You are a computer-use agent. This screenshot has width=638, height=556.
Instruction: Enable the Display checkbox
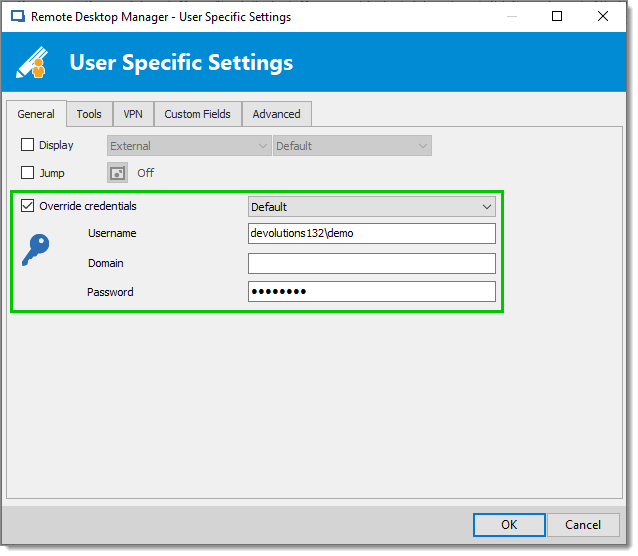click(x=27, y=145)
